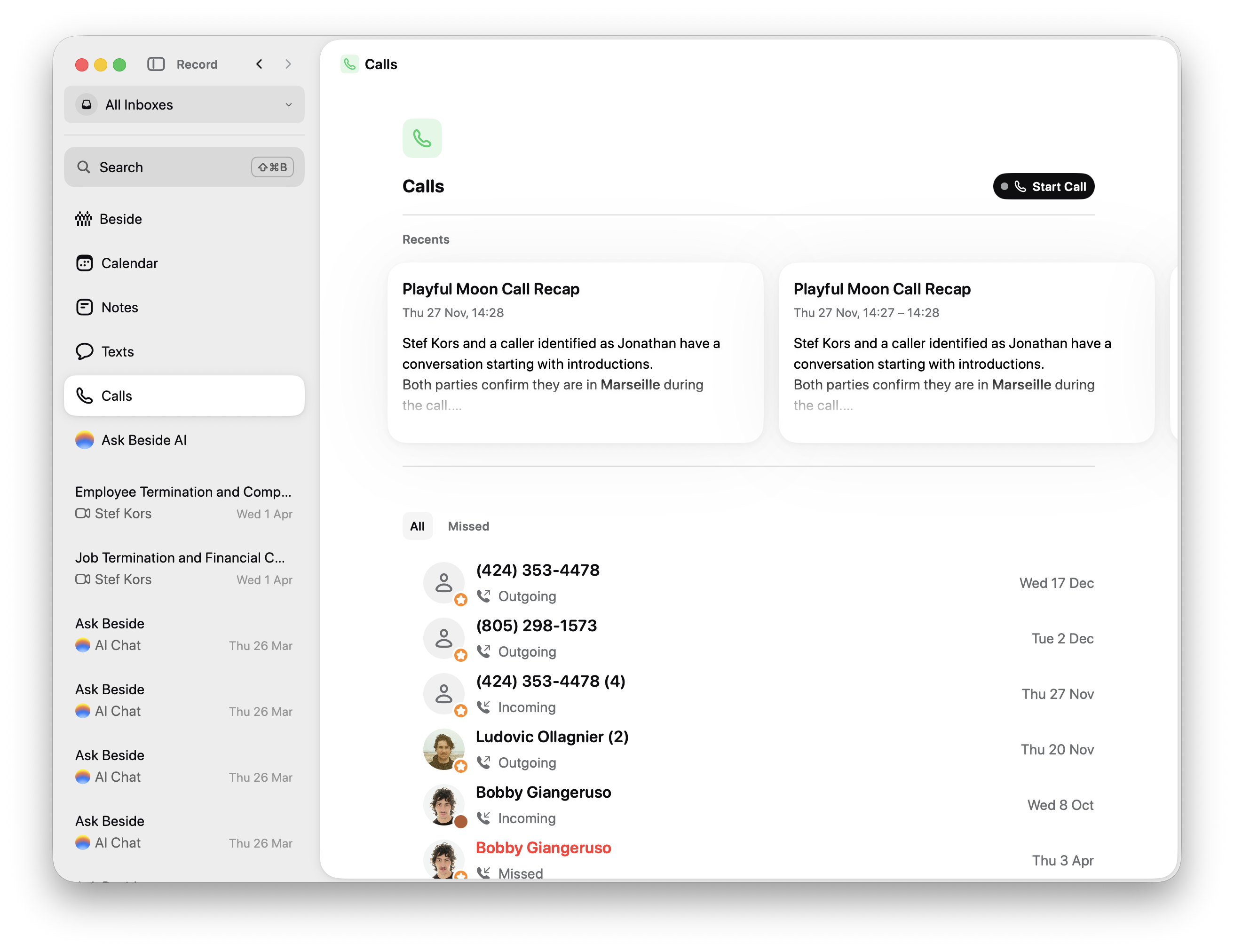Viewport: 1234px width, 952px height.
Task: Select the All calls tab
Action: 417,526
